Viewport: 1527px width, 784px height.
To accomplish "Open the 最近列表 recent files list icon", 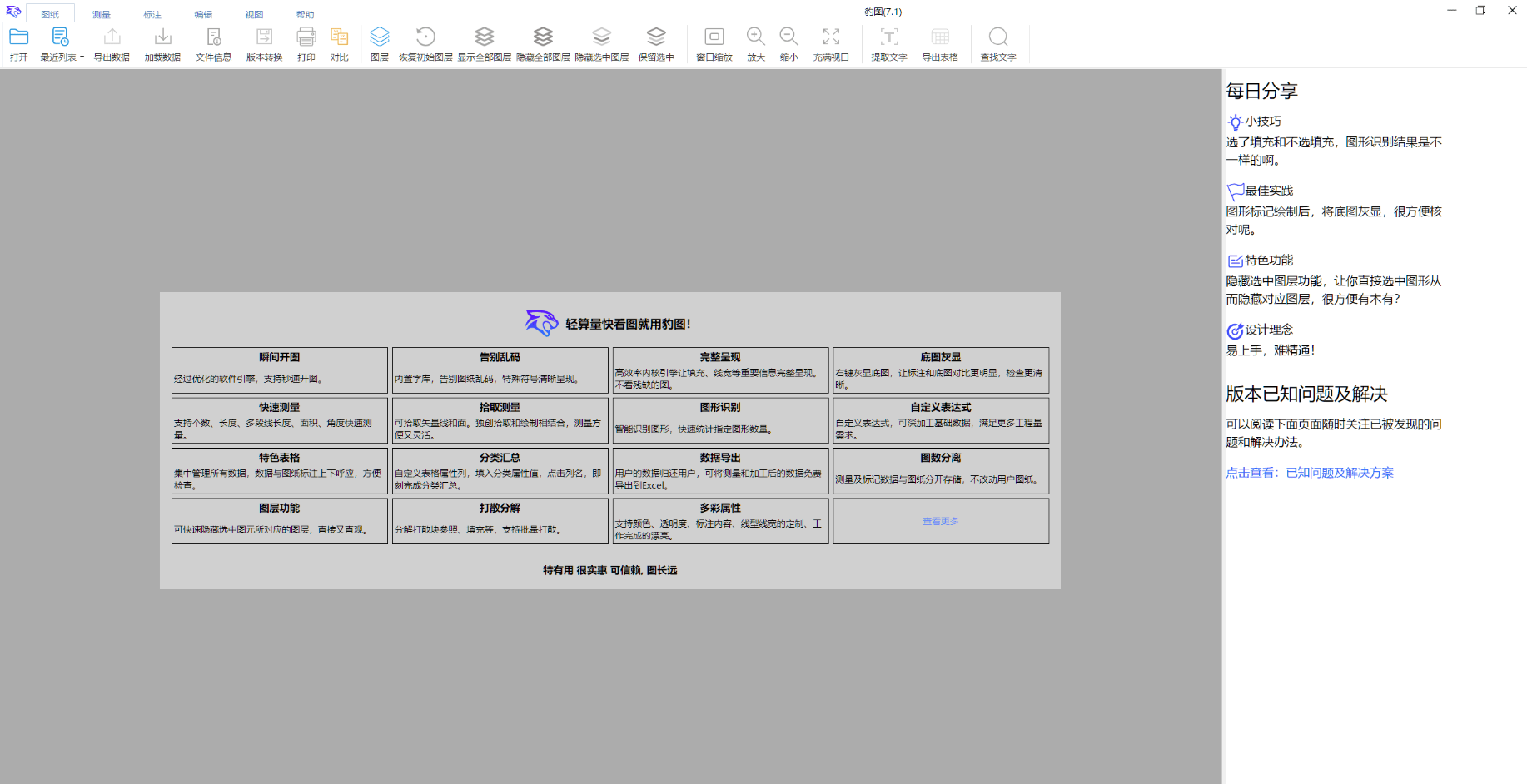I will 60,37.
